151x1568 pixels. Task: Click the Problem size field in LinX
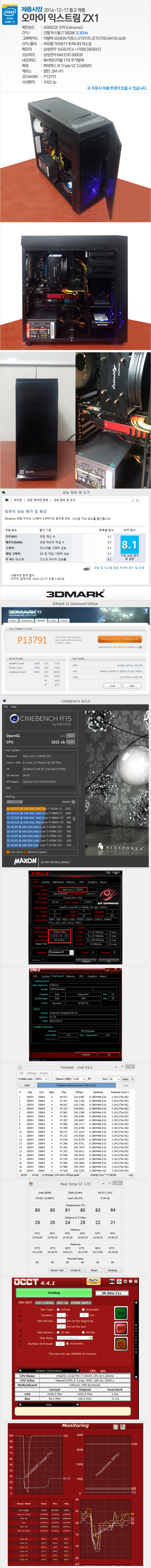41,1079
